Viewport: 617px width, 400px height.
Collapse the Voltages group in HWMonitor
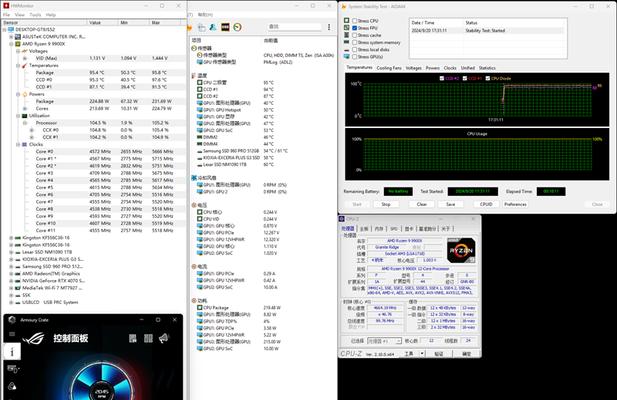[18, 51]
